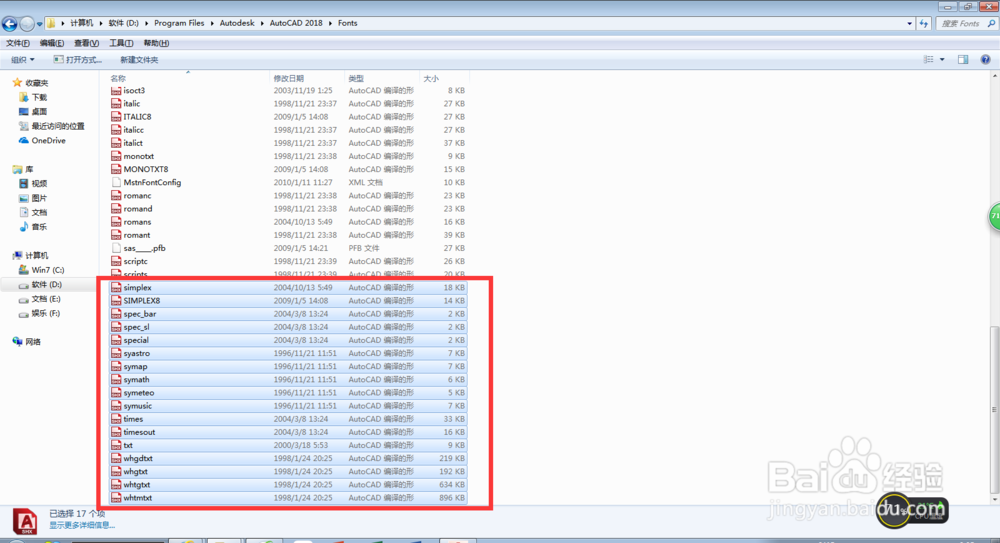This screenshot has height=543, width=1000.
Task: Click the 打开方式... button
Action: click(x=77, y=60)
